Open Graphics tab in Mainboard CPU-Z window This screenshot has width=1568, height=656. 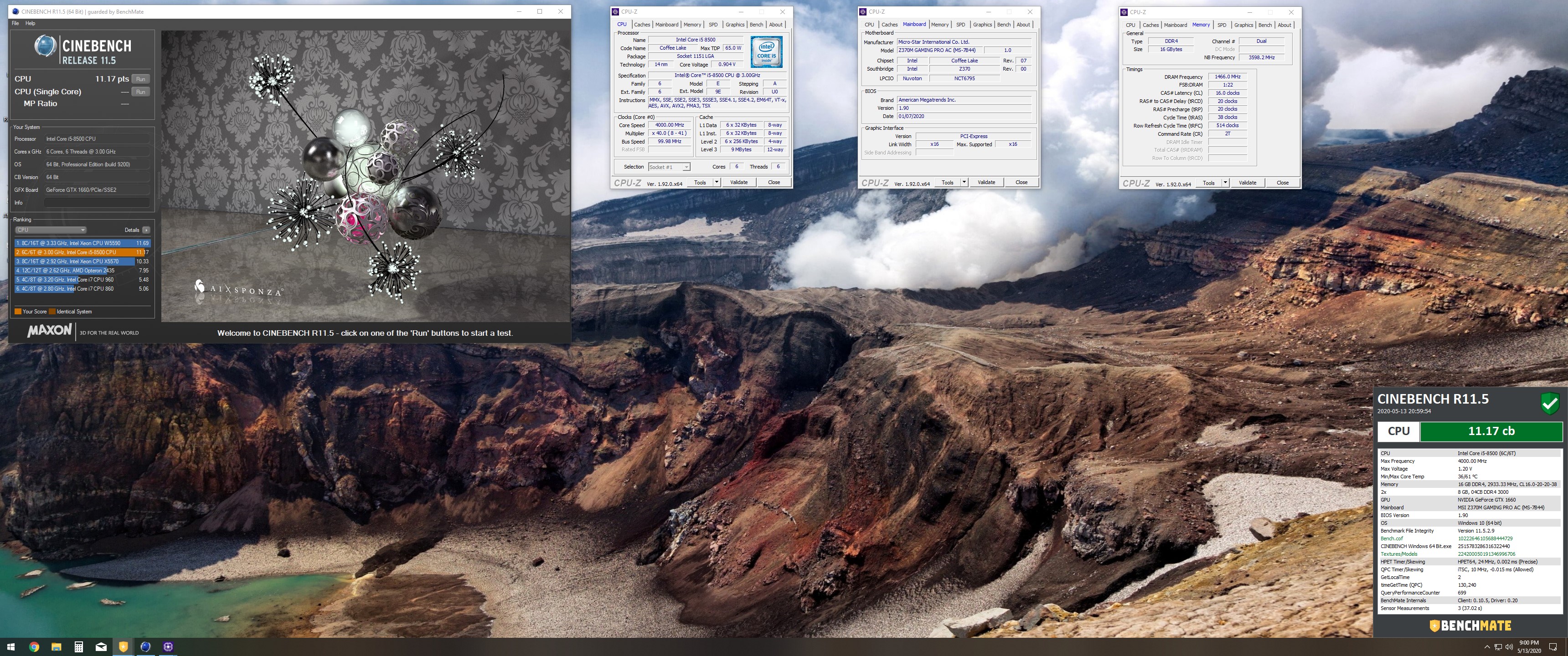pyautogui.click(x=982, y=25)
